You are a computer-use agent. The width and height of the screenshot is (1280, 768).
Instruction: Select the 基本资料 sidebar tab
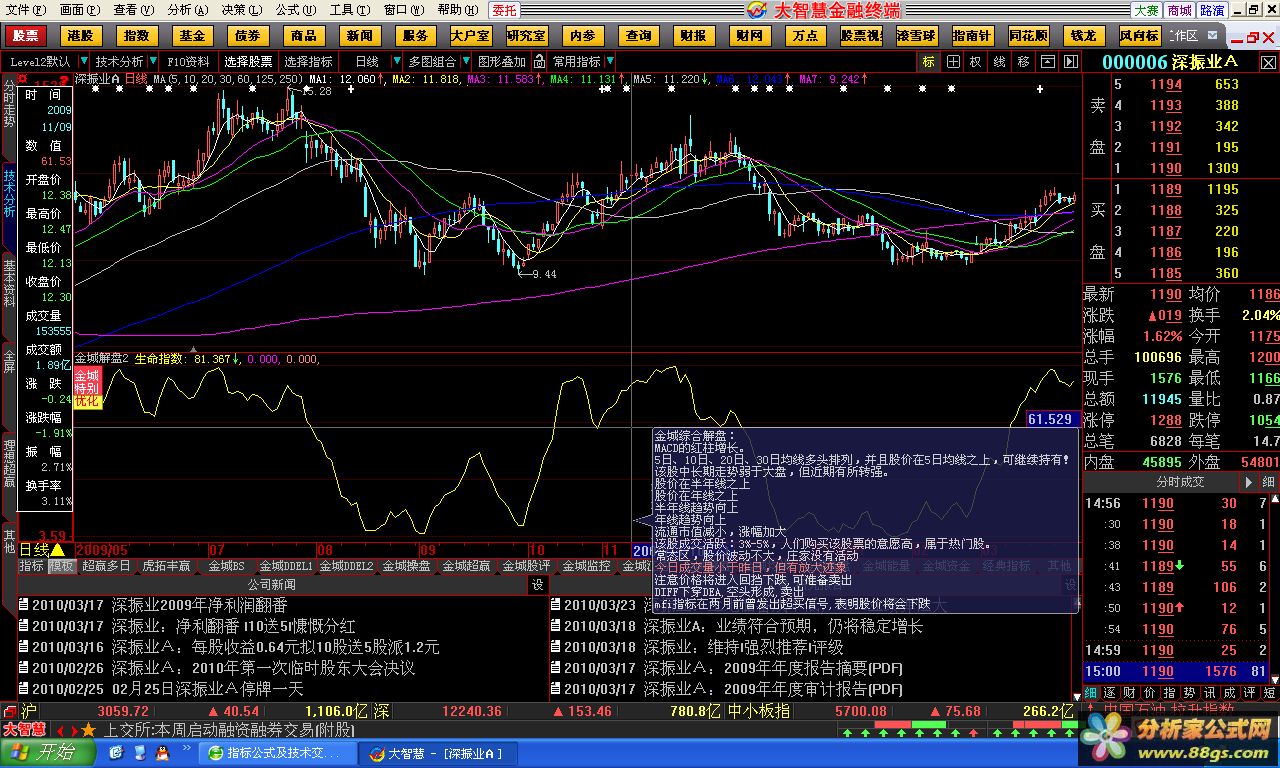(9, 283)
